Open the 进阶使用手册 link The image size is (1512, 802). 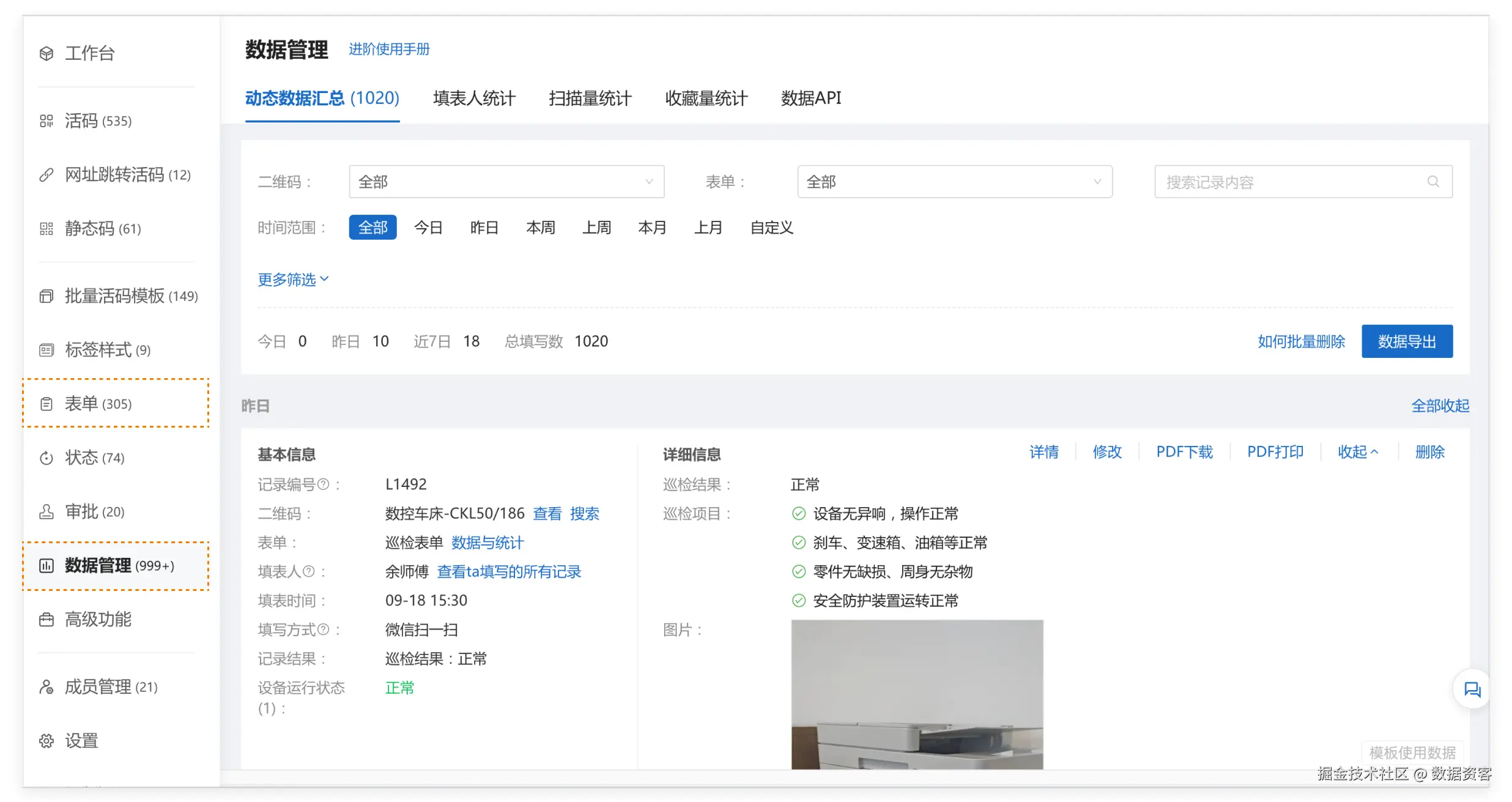pyautogui.click(x=389, y=49)
